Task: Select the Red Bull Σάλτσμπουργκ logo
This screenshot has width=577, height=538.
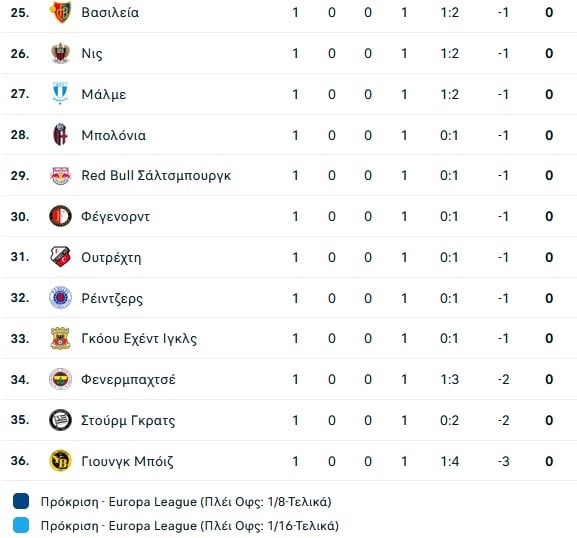Action: tap(60, 176)
